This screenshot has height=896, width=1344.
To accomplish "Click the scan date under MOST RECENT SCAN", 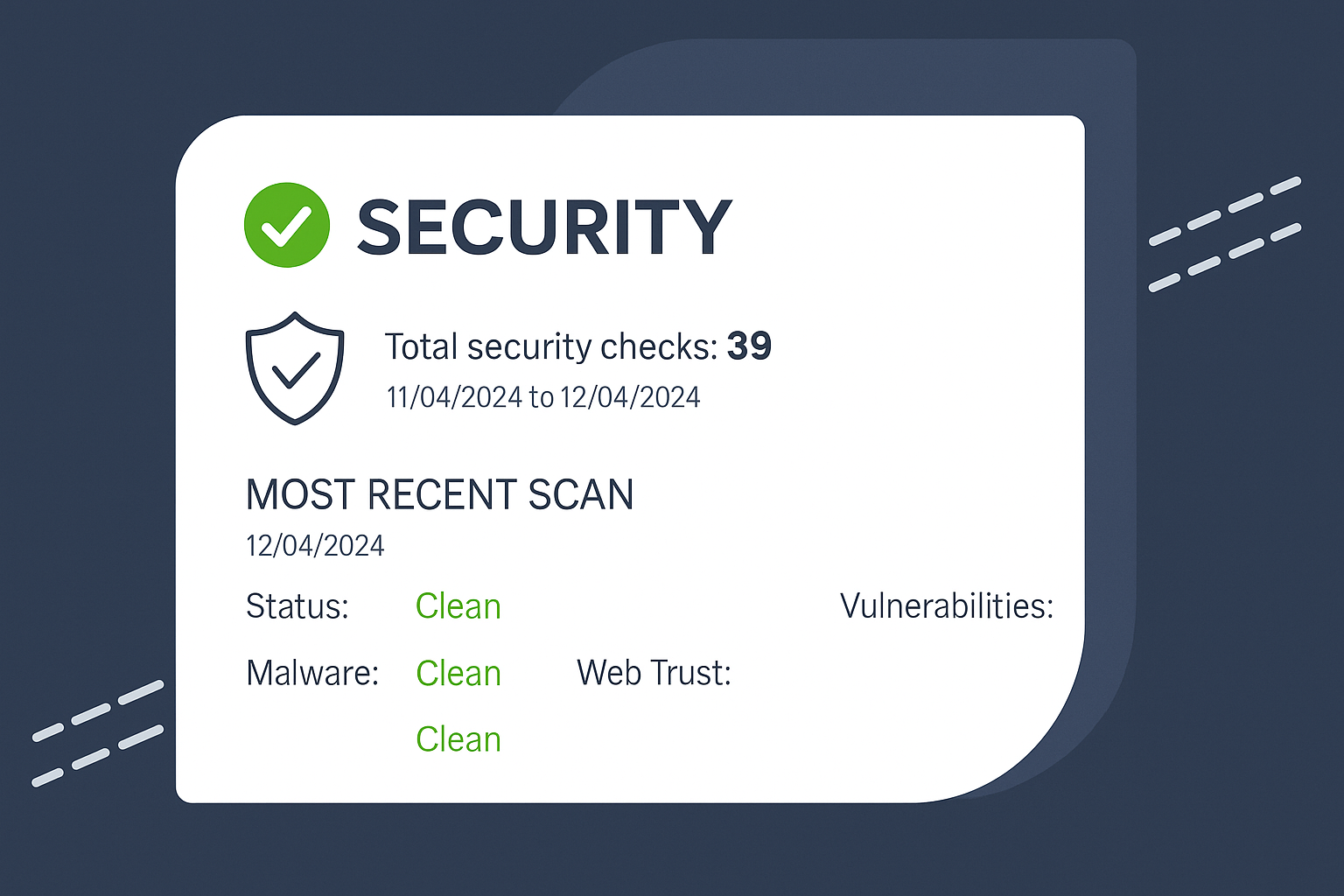I will tap(315, 546).
